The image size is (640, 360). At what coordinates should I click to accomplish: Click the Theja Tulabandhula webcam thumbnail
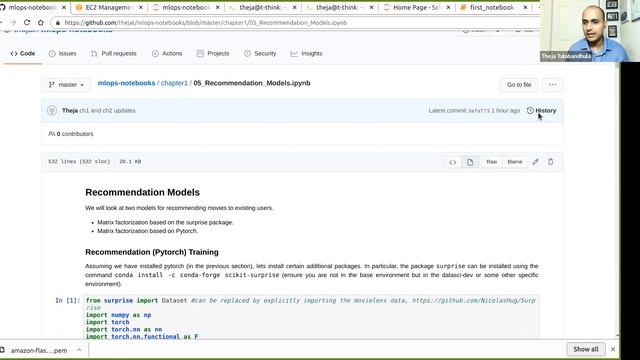coord(590,31)
